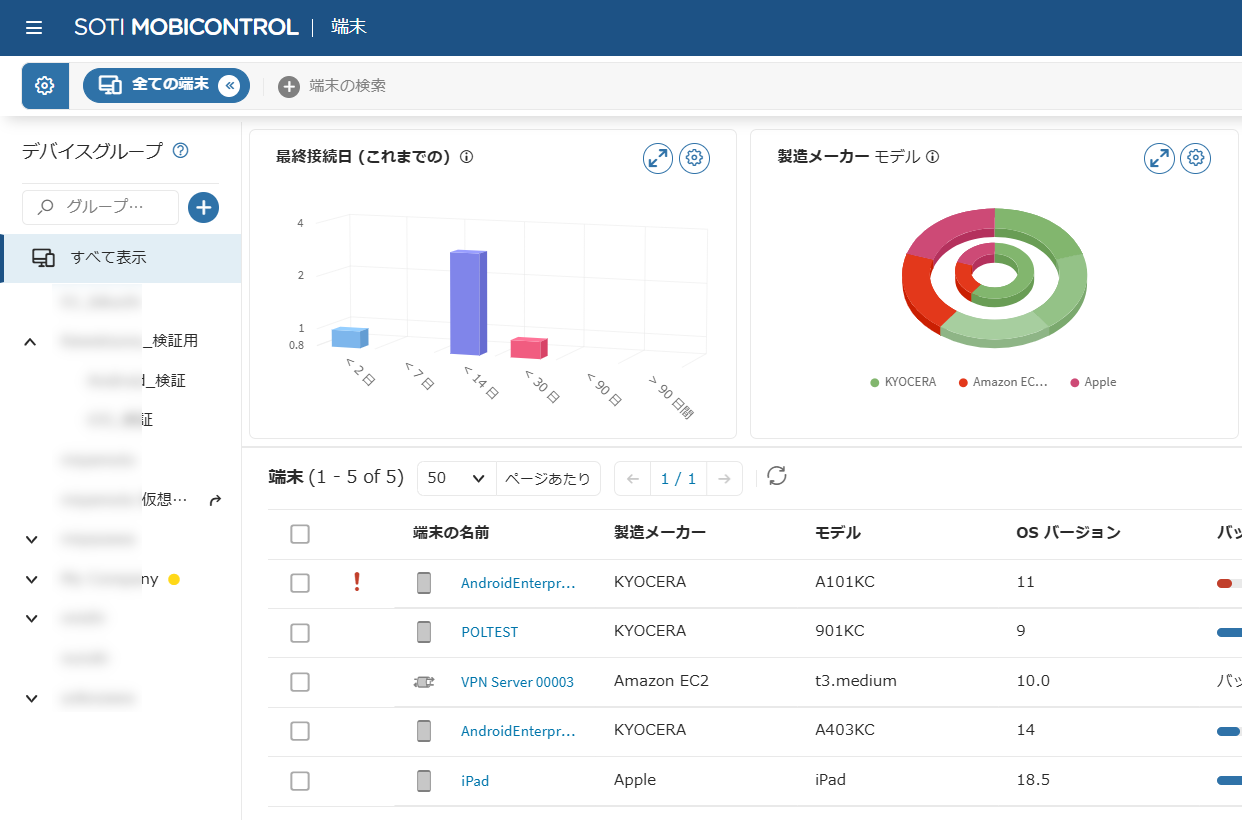This screenshot has width=1242, height=820.
Task: Sort by OS バージョン column header
Action: coord(1068,533)
